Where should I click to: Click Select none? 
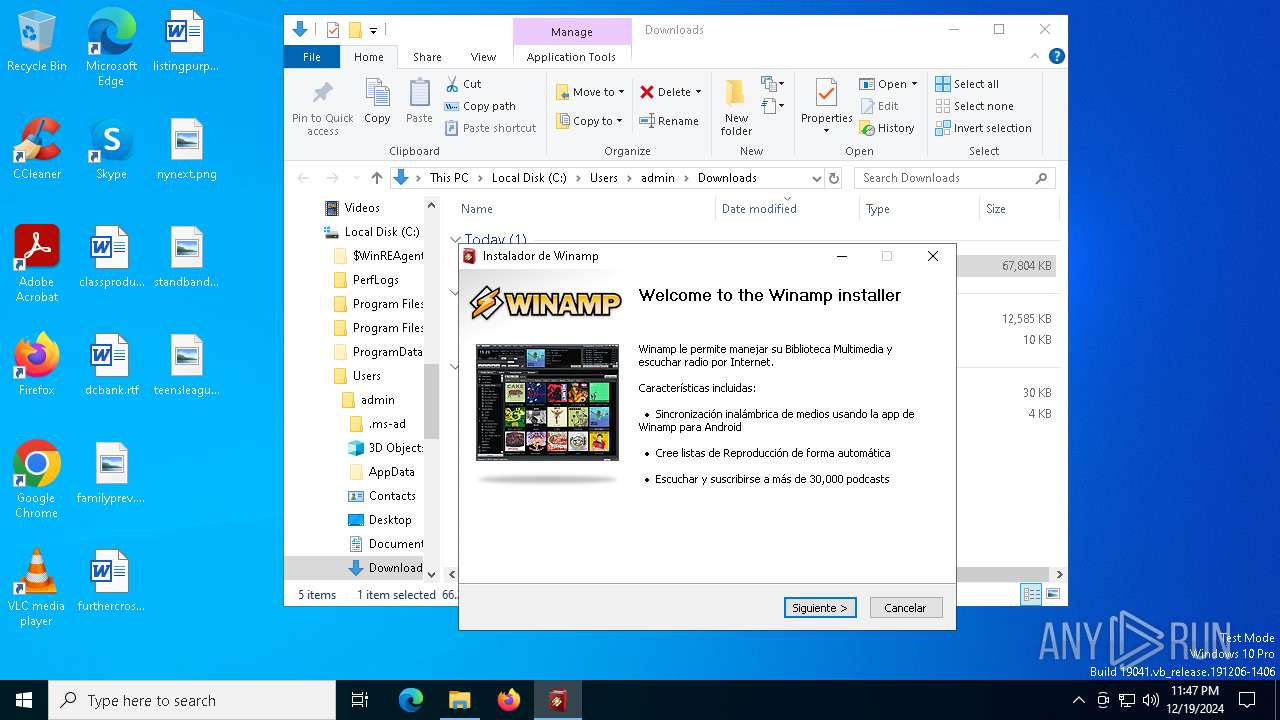(x=975, y=106)
